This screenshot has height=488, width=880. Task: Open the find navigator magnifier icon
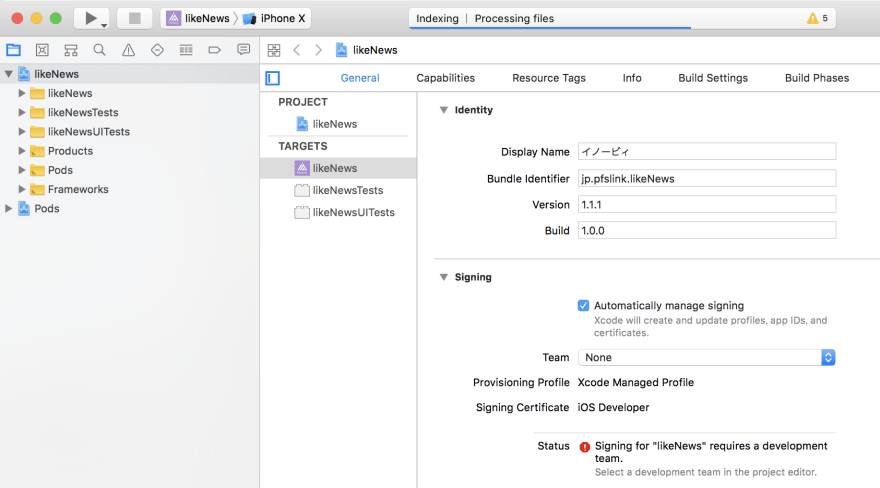coord(99,50)
